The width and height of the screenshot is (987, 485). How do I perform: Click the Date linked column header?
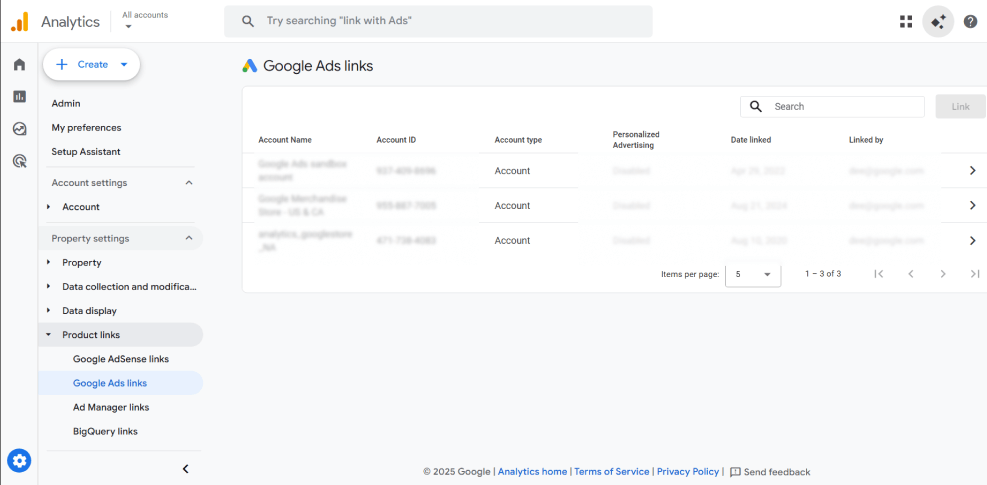751,140
